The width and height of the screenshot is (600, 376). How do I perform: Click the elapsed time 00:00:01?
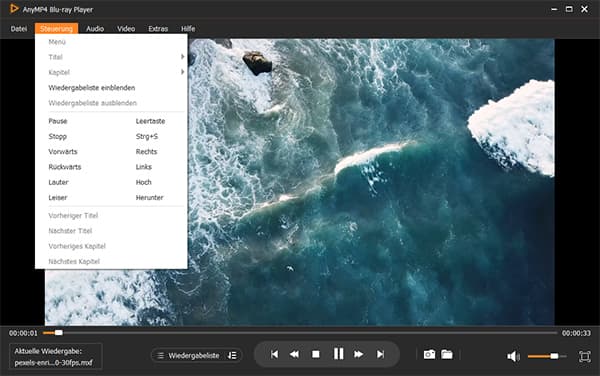coord(23,333)
